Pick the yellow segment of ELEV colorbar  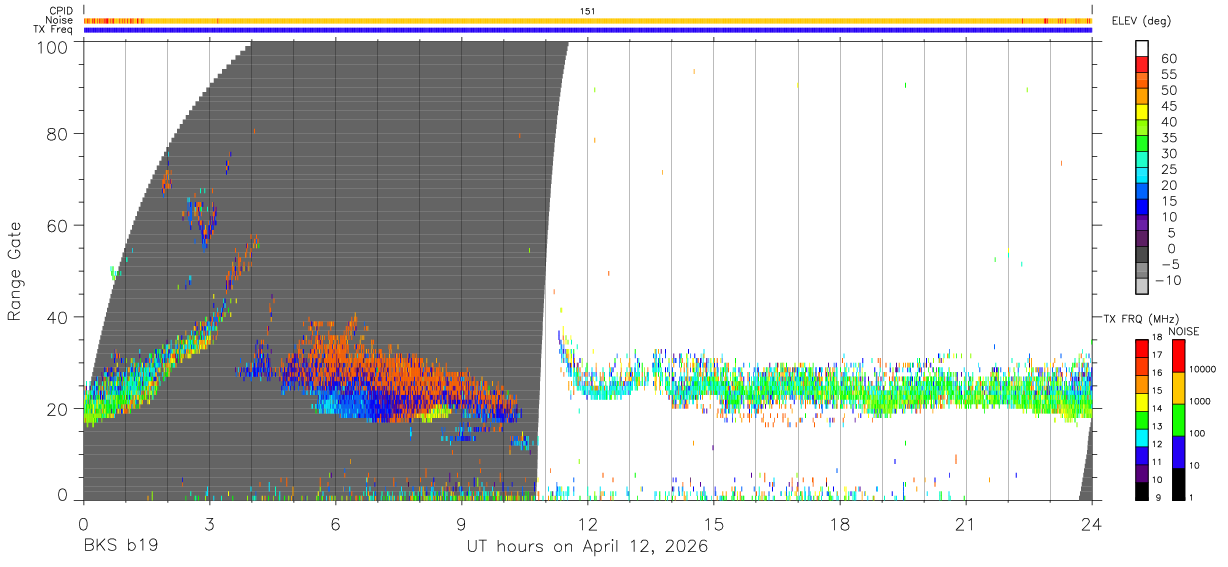(x=1143, y=113)
